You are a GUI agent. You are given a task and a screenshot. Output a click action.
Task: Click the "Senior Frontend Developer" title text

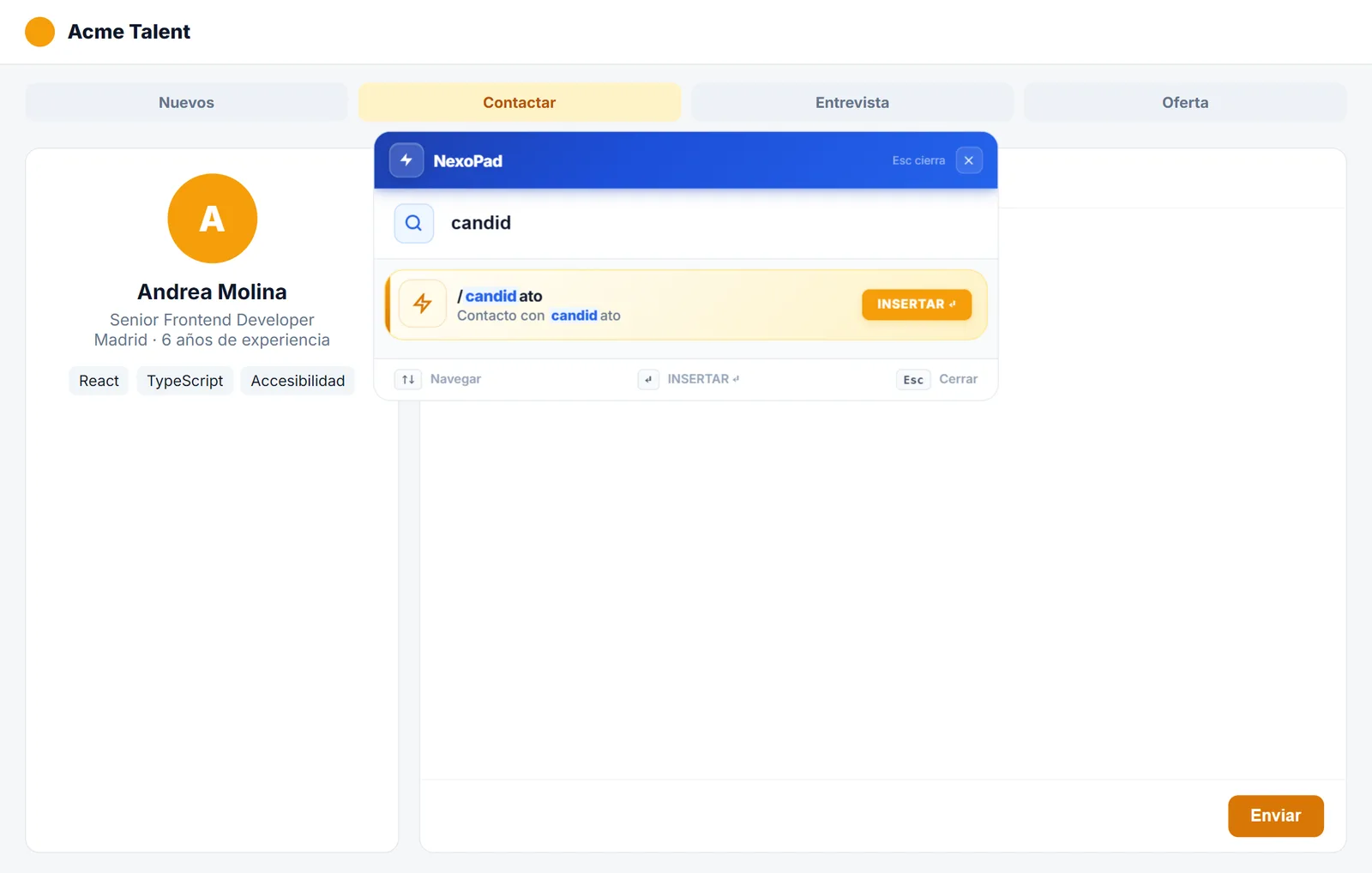212,320
